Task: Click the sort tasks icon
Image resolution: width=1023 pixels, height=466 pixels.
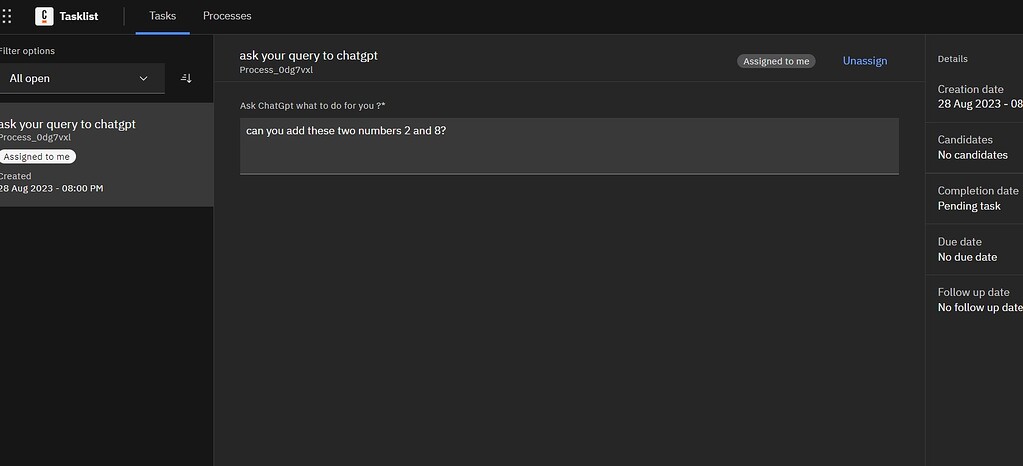Action: point(186,78)
